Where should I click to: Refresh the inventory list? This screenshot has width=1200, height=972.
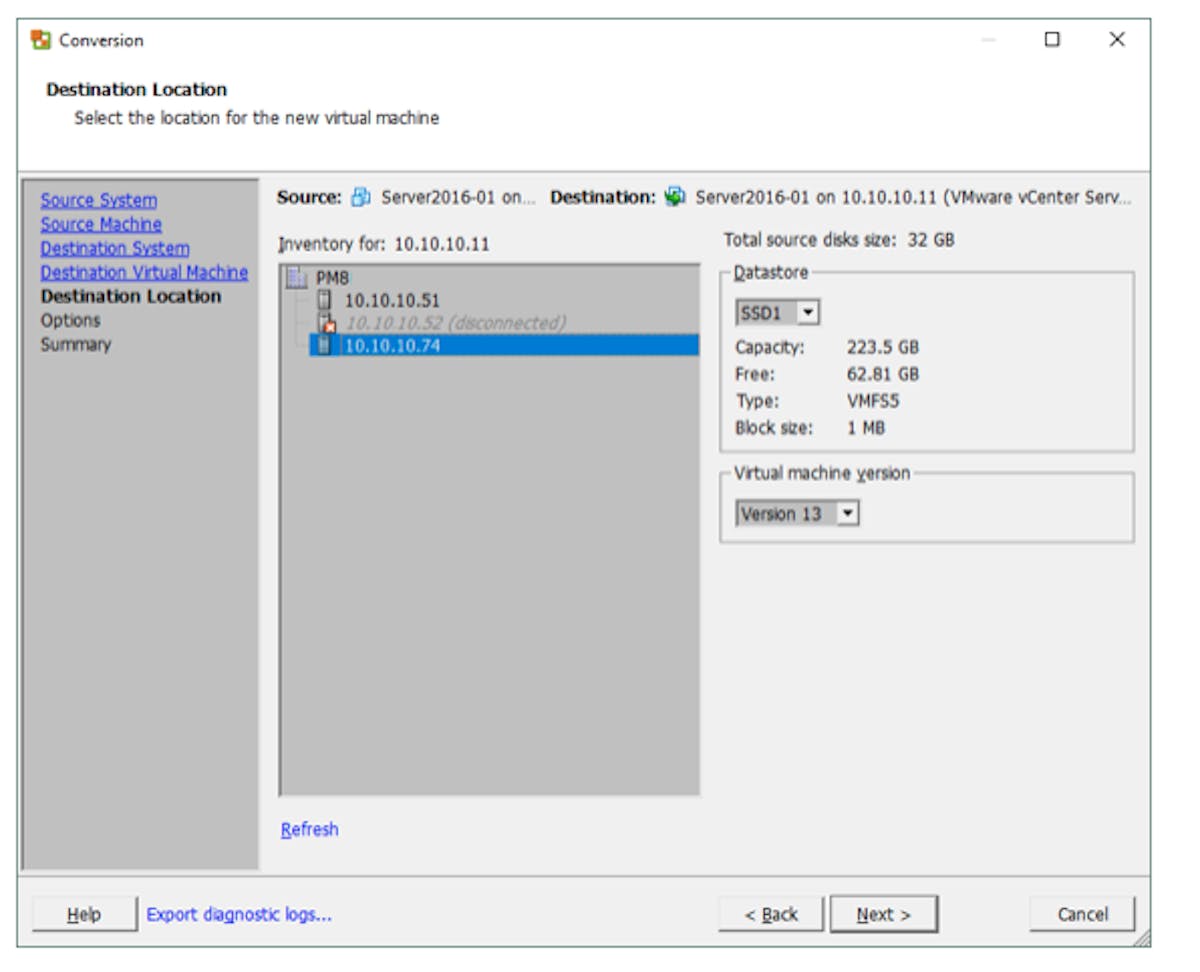pos(309,829)
